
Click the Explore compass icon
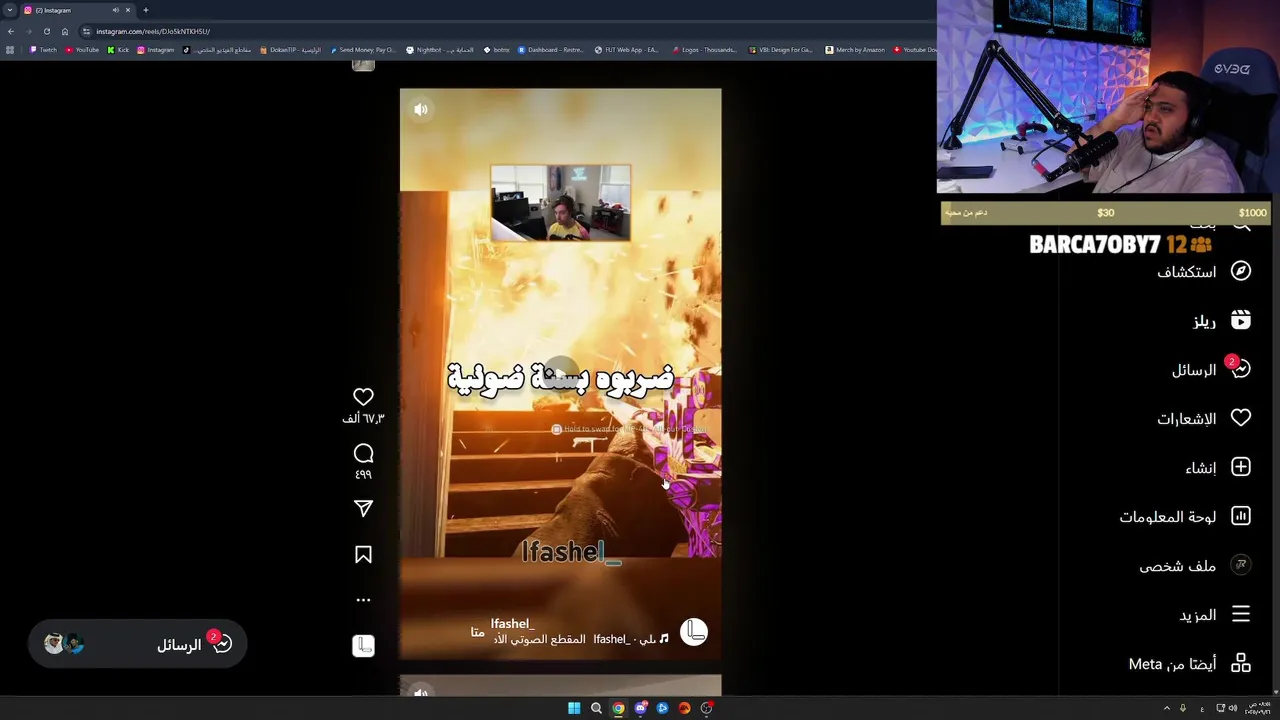tap(1241, 271)
